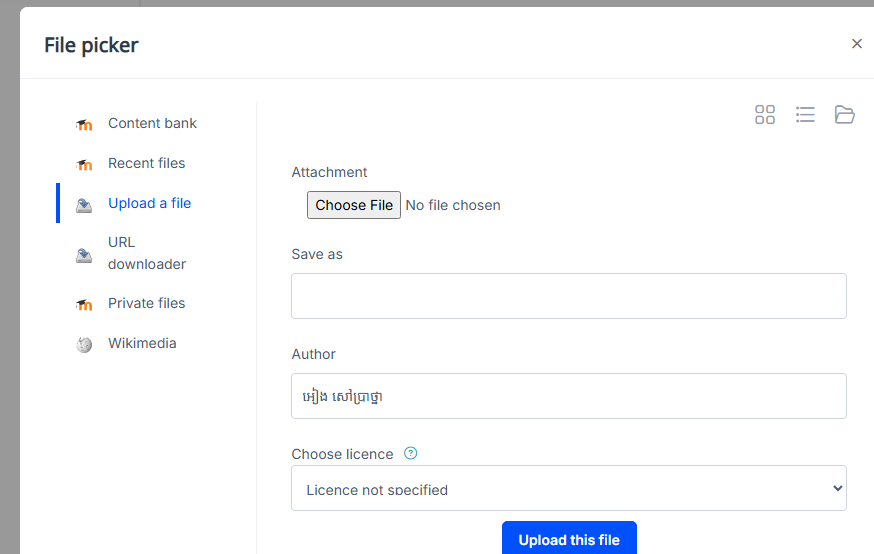Image resolution: width=874 pixels, height=554 pixels.
Task: Expand the Choose licence dropdown
Action: click(568, 489)
